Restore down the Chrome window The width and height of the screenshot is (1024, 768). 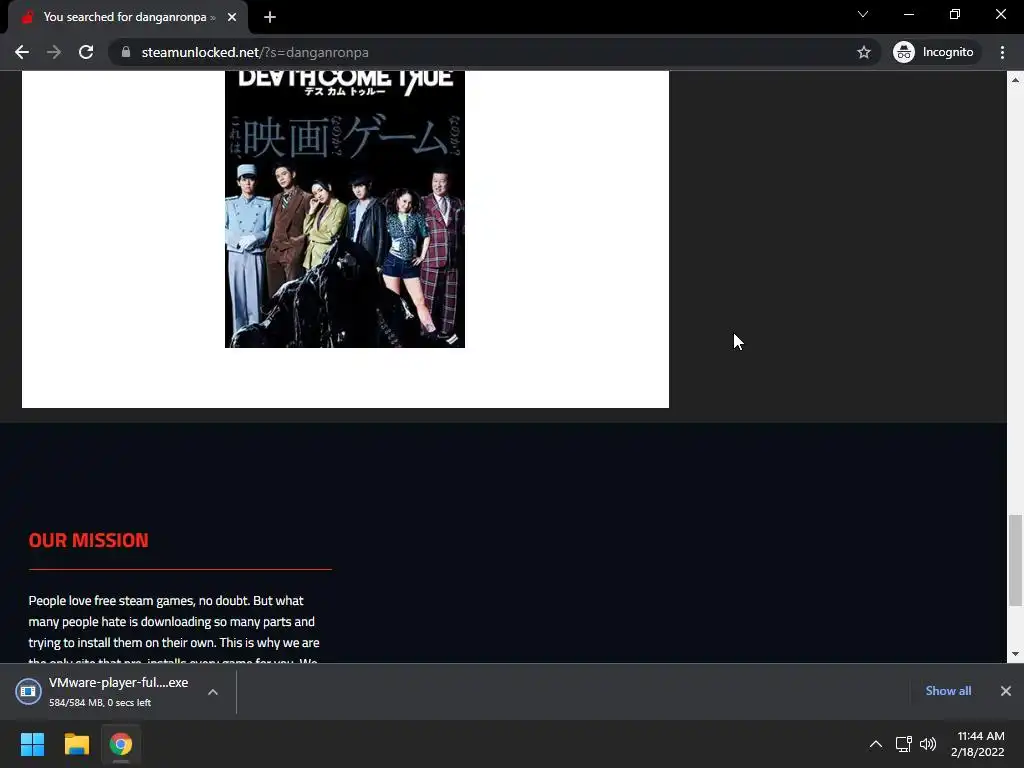955,14
